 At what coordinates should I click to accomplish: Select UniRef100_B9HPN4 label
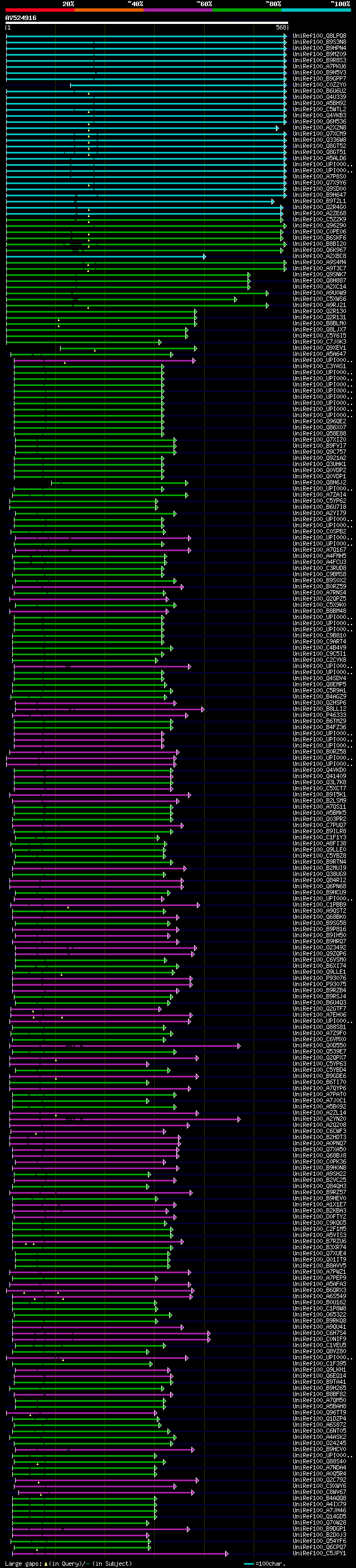coord(319,48)
